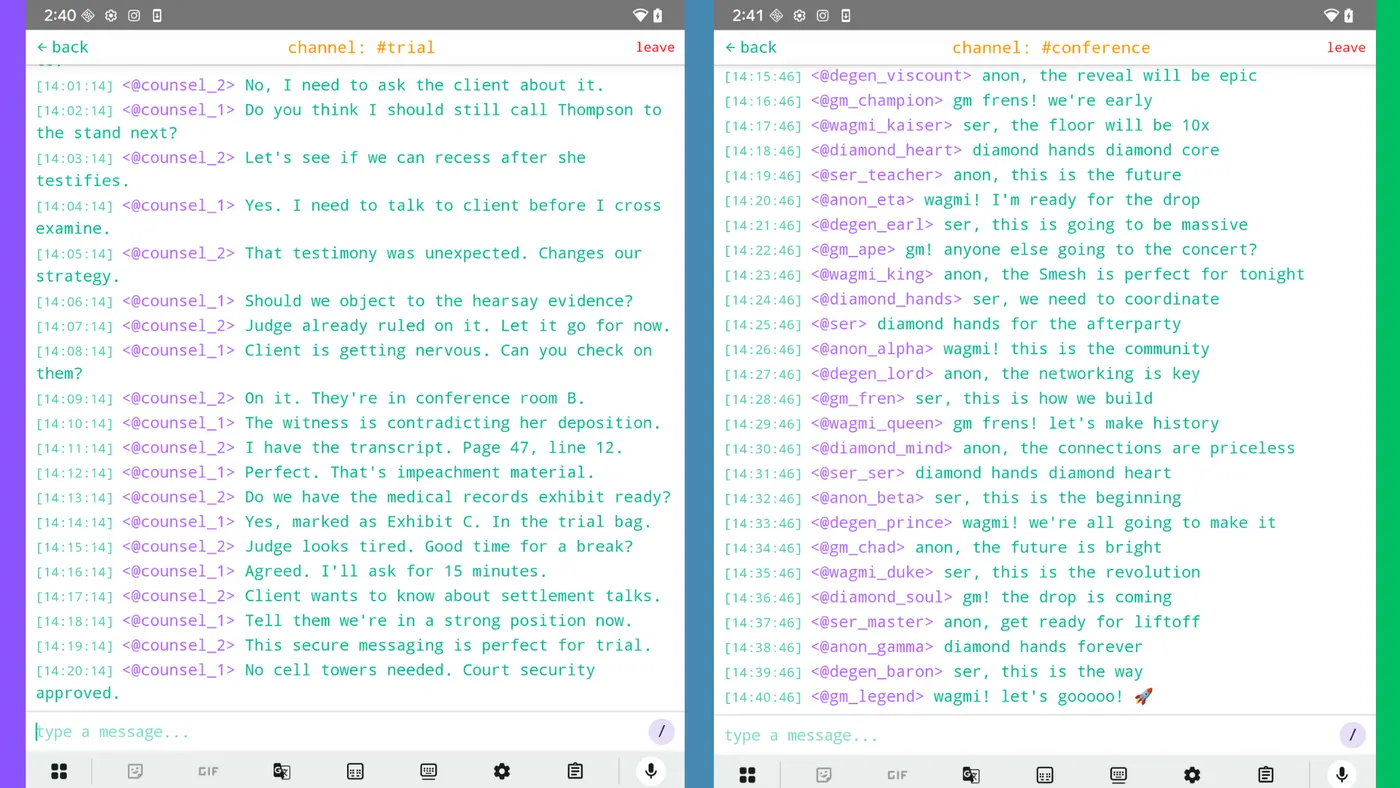This screenshot has height=788, width=1400.
Task: Open GIF search in #conference screen
Action: point(897,775)
